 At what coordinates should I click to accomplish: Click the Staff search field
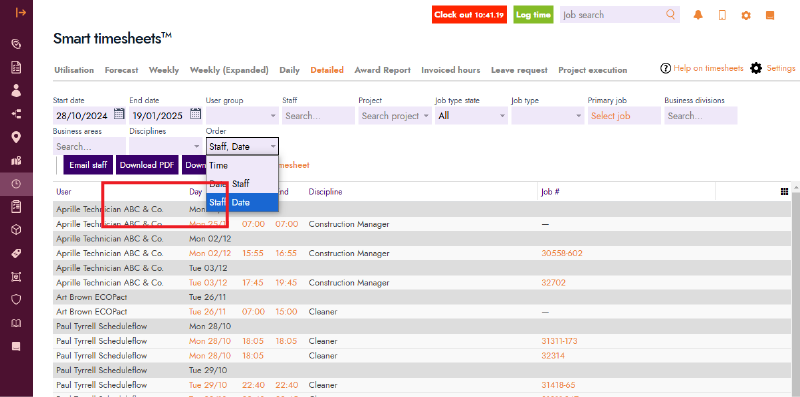(x=318, y=116)
